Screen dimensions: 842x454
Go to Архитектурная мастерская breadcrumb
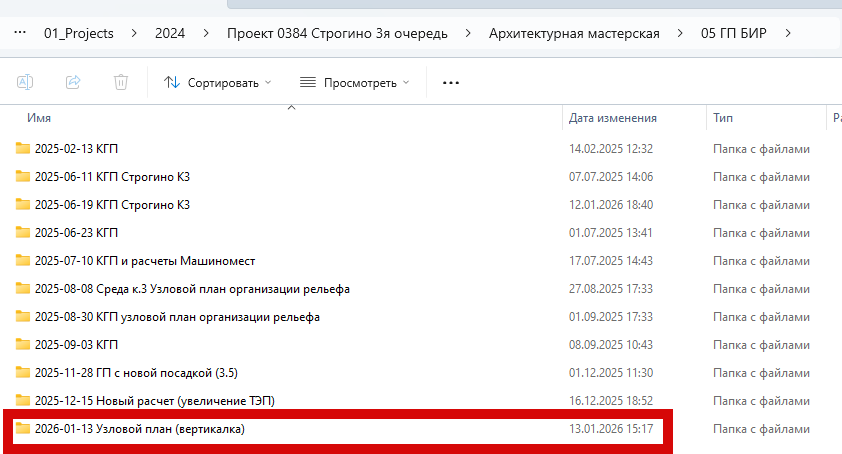(x=574, y=33)
